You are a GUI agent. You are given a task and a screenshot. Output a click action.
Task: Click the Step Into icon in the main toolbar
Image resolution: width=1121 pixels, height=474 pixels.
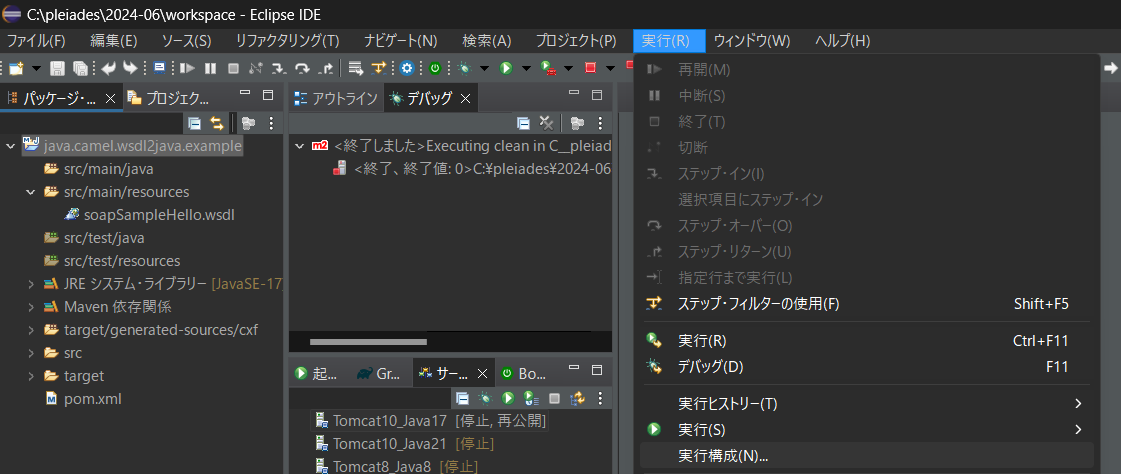(279, 68)
